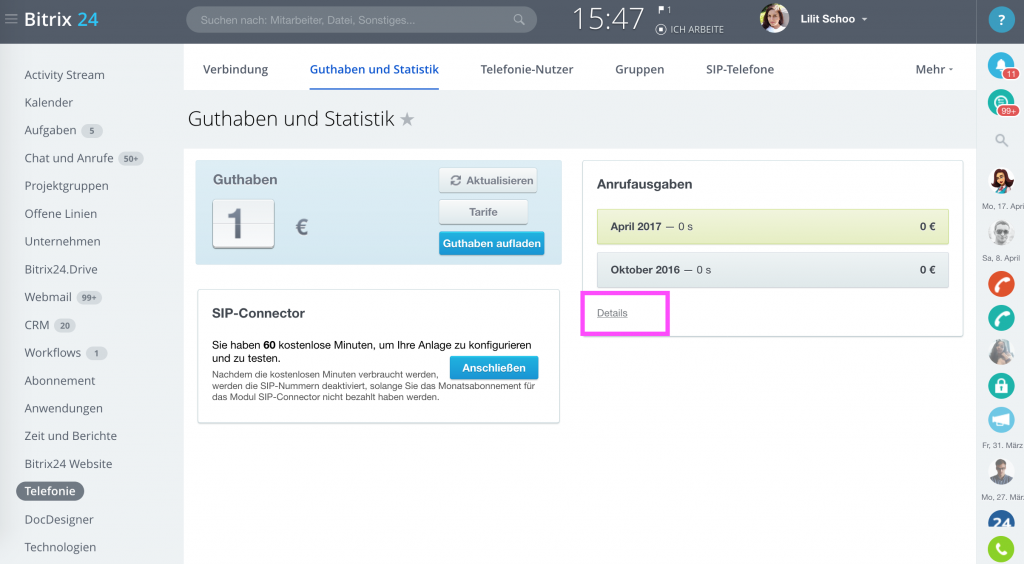Open the Gruppen tab
This screenshot has height=564, width=1024.
click(x=639, y=69)
